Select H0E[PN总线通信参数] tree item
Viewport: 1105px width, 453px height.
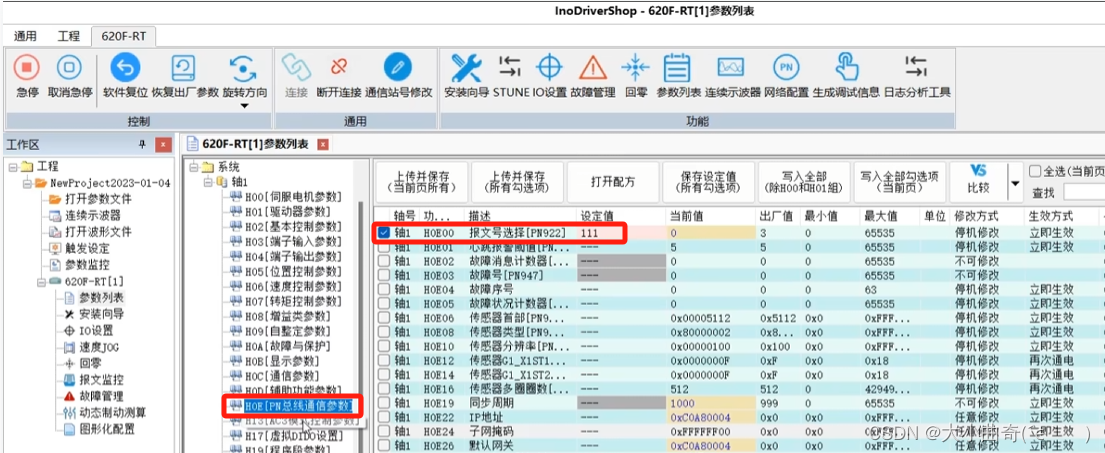click(x=299, y=405)
